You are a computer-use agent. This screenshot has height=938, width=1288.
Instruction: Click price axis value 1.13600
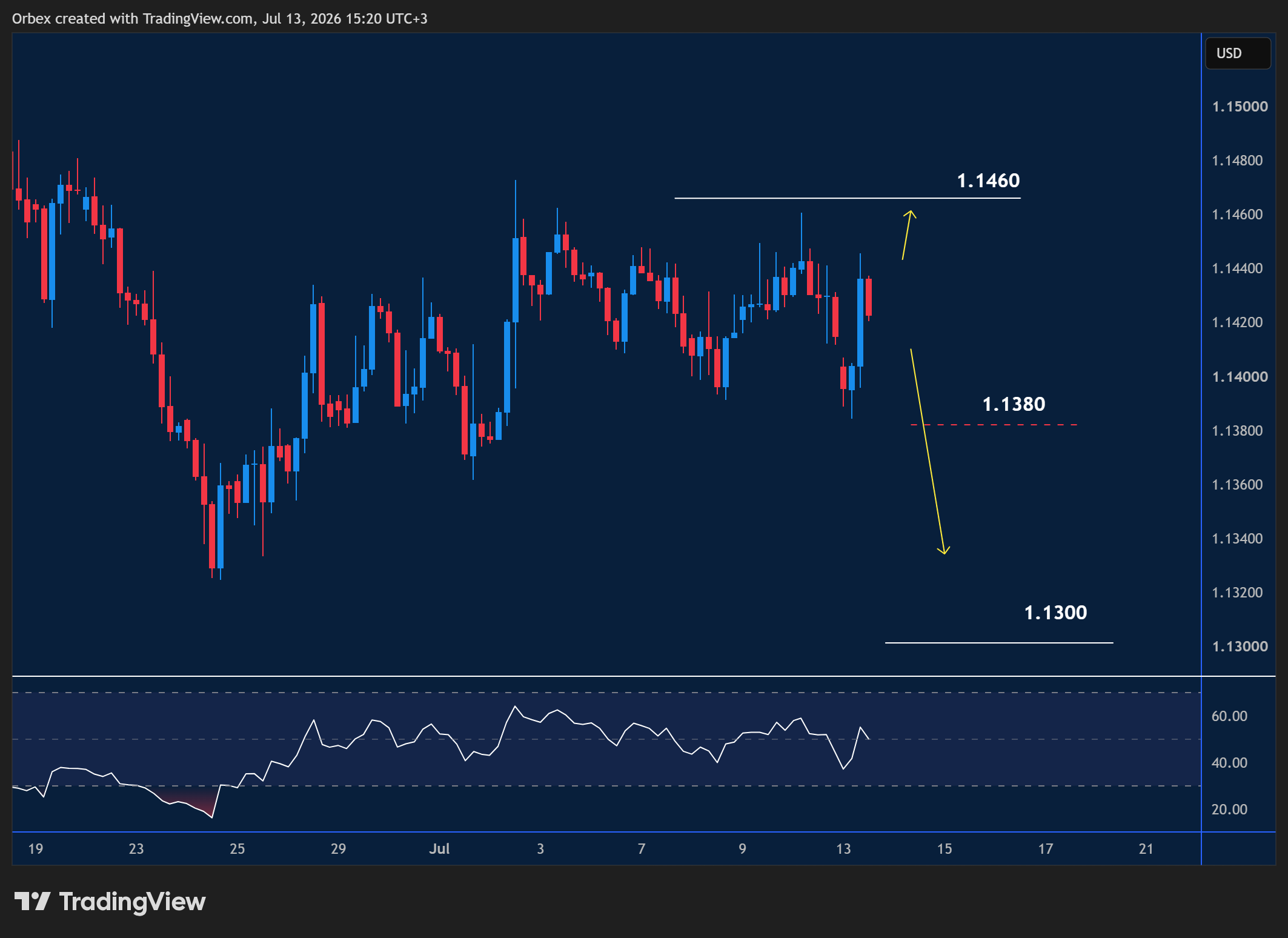point(1237,485)
